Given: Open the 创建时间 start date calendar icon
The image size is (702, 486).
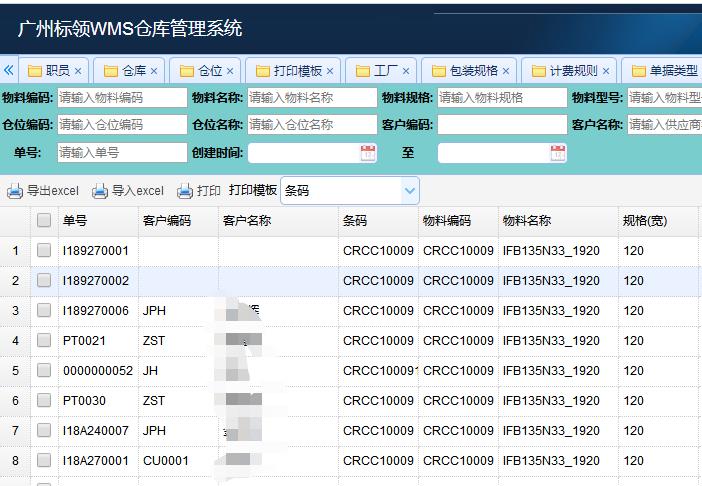Looking at the screenshot, I should [368, 153].
